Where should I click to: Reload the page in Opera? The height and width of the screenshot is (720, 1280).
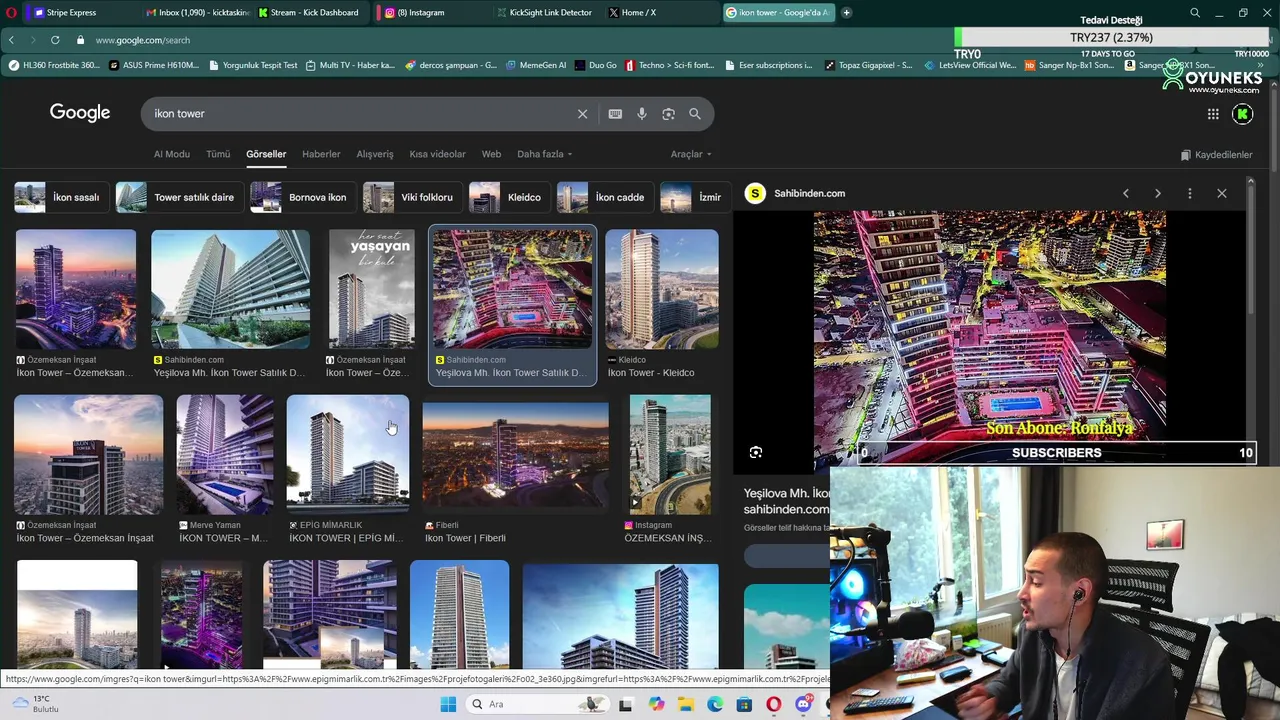point(55,40)
